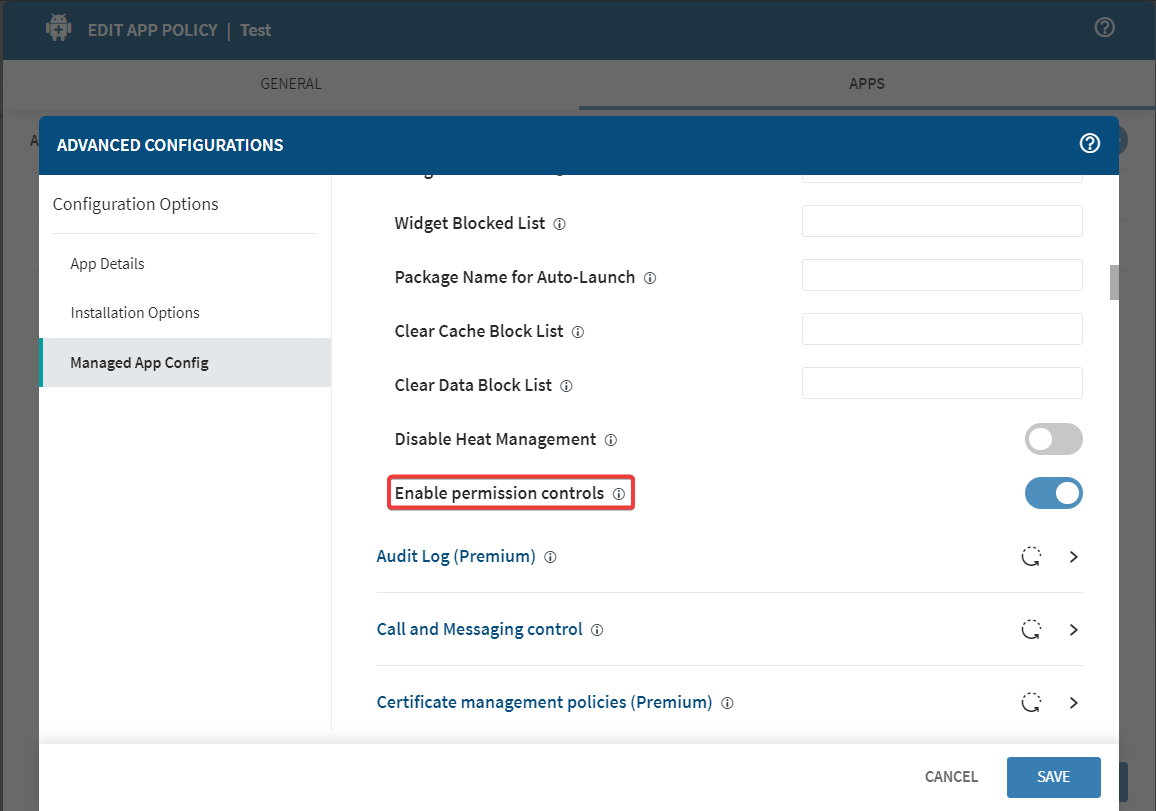The image size is (1156, 811).
Task: Click the dialog's vertical scrollbar thumb
Action: (x=1114, y=283)
